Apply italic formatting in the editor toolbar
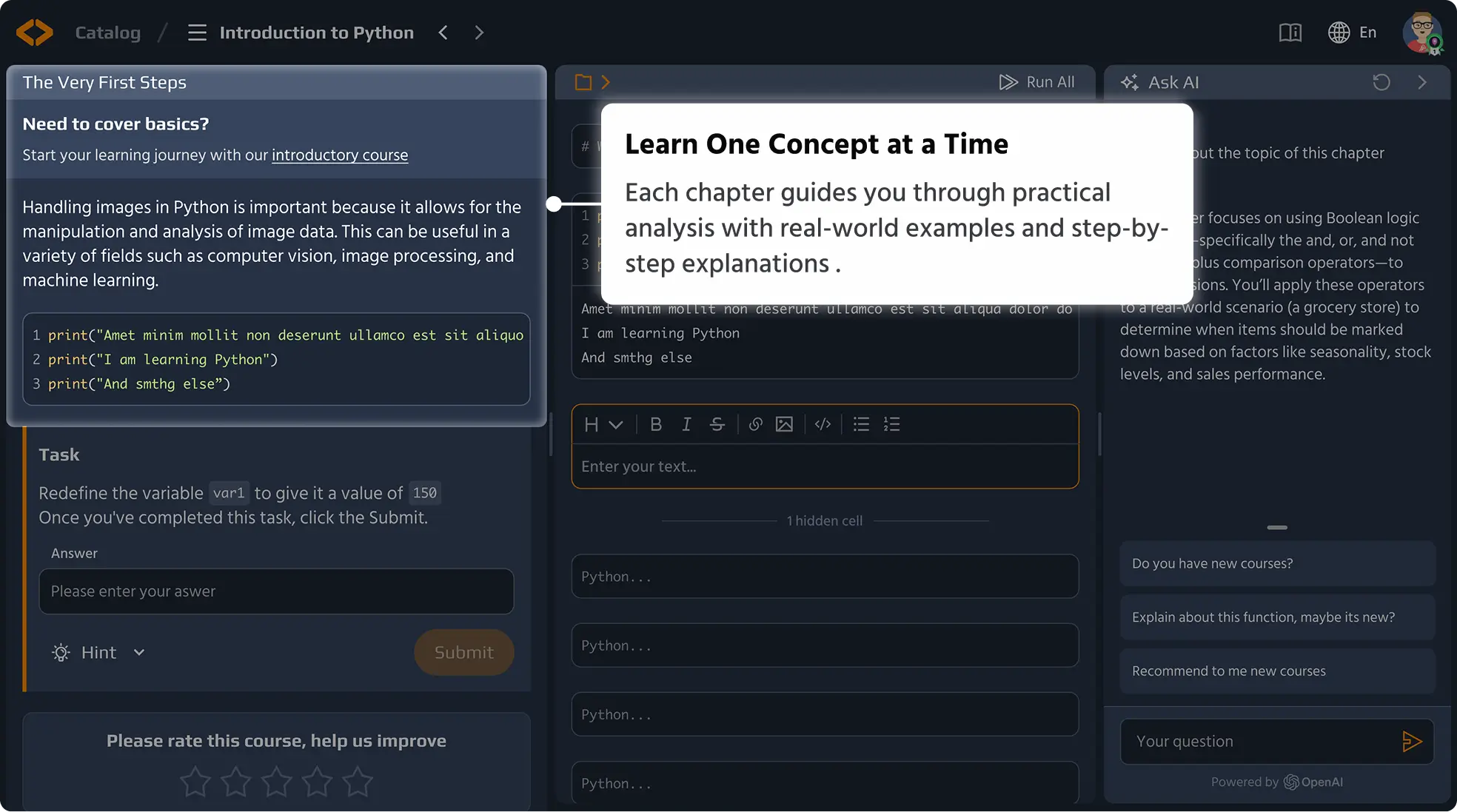The image size is (1457, 812). tap(686, 424)
